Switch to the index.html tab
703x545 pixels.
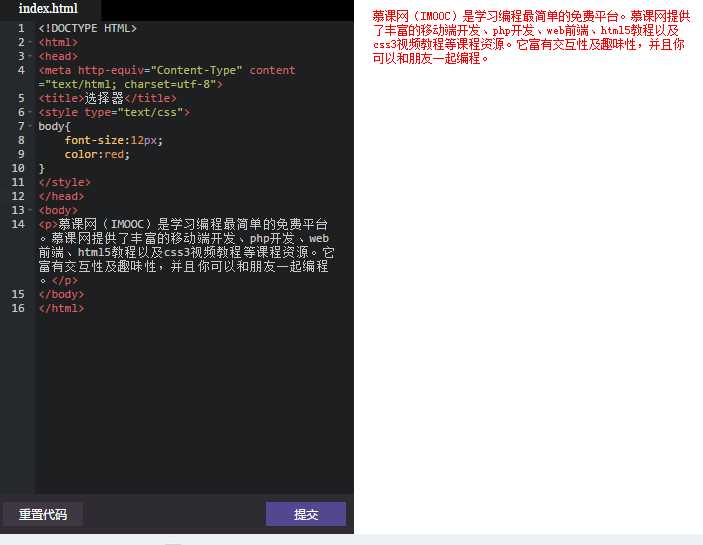[x=48, y=9]
